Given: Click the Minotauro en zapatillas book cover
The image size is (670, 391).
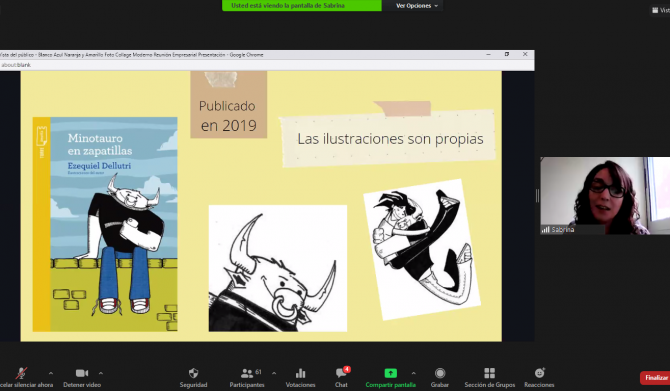Looking at the screenshot, I should 105,224.
